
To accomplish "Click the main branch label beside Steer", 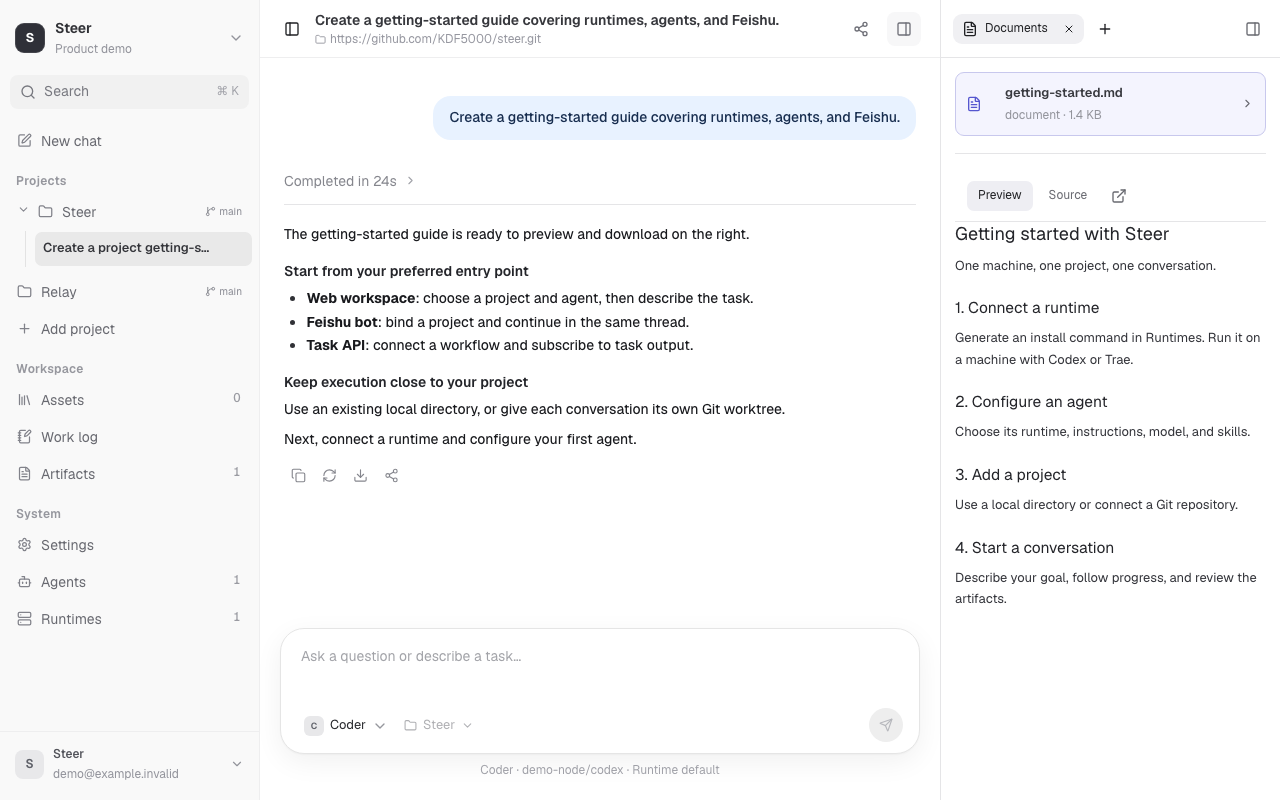I will (x=224, y=212).
